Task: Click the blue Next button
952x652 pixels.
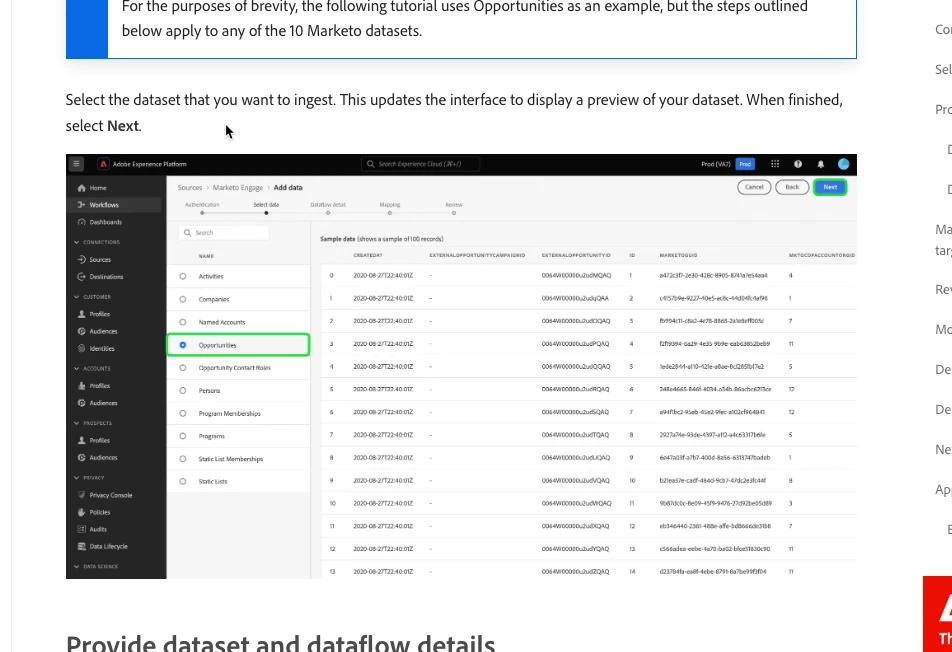Action: [830, 187]
